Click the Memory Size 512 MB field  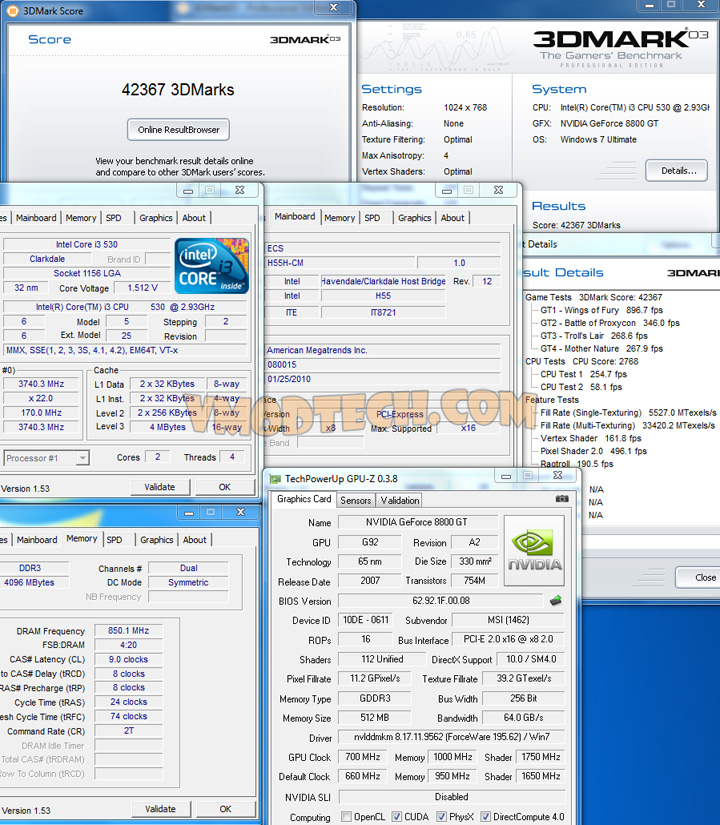374,718
